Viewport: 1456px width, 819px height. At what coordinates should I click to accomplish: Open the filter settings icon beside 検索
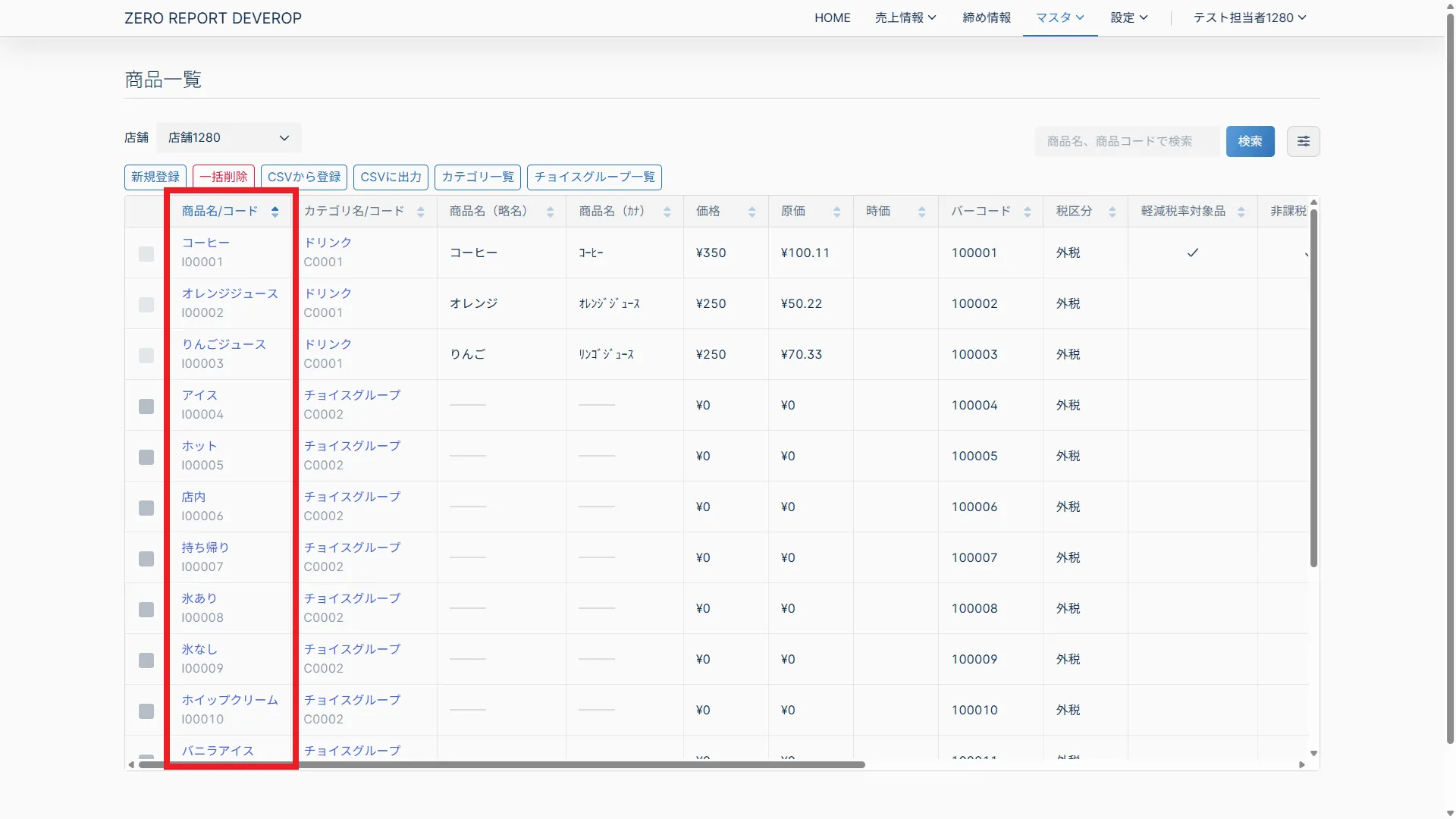tap(1303, 141)
